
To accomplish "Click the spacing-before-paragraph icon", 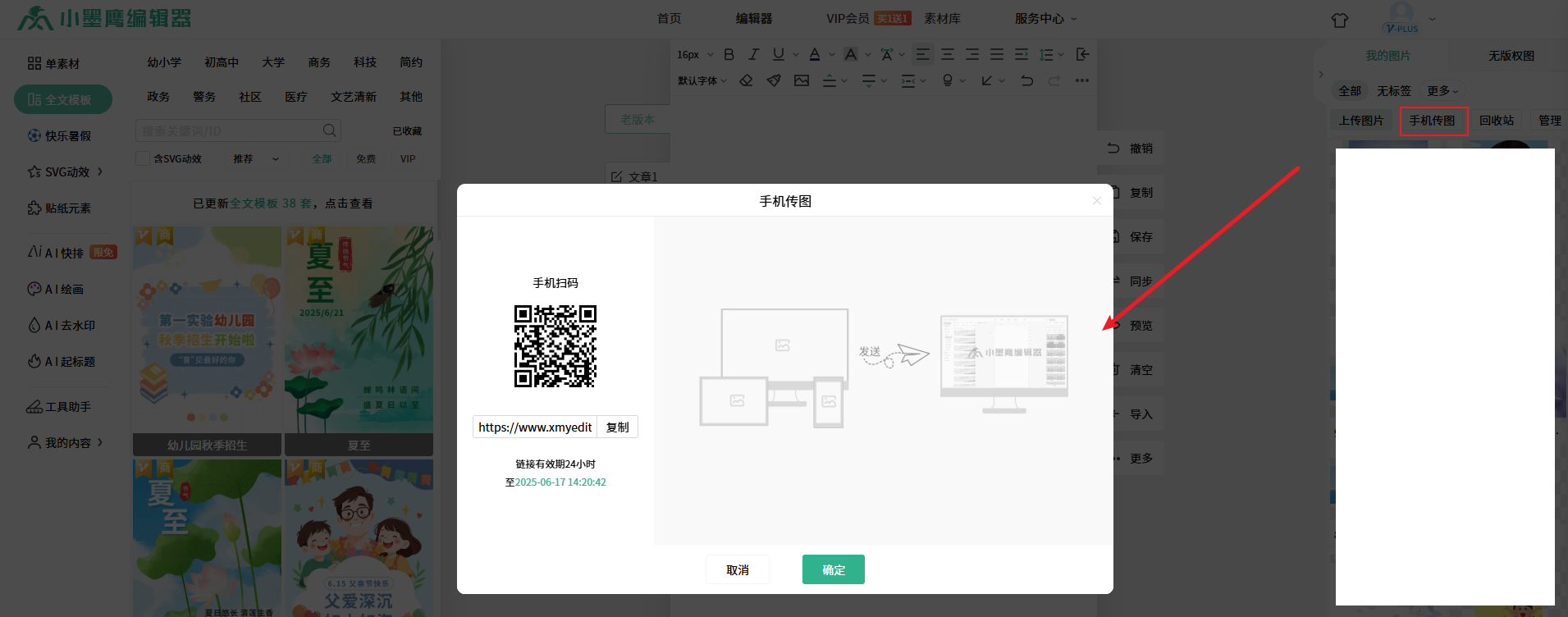I will (x=830, y=80).
